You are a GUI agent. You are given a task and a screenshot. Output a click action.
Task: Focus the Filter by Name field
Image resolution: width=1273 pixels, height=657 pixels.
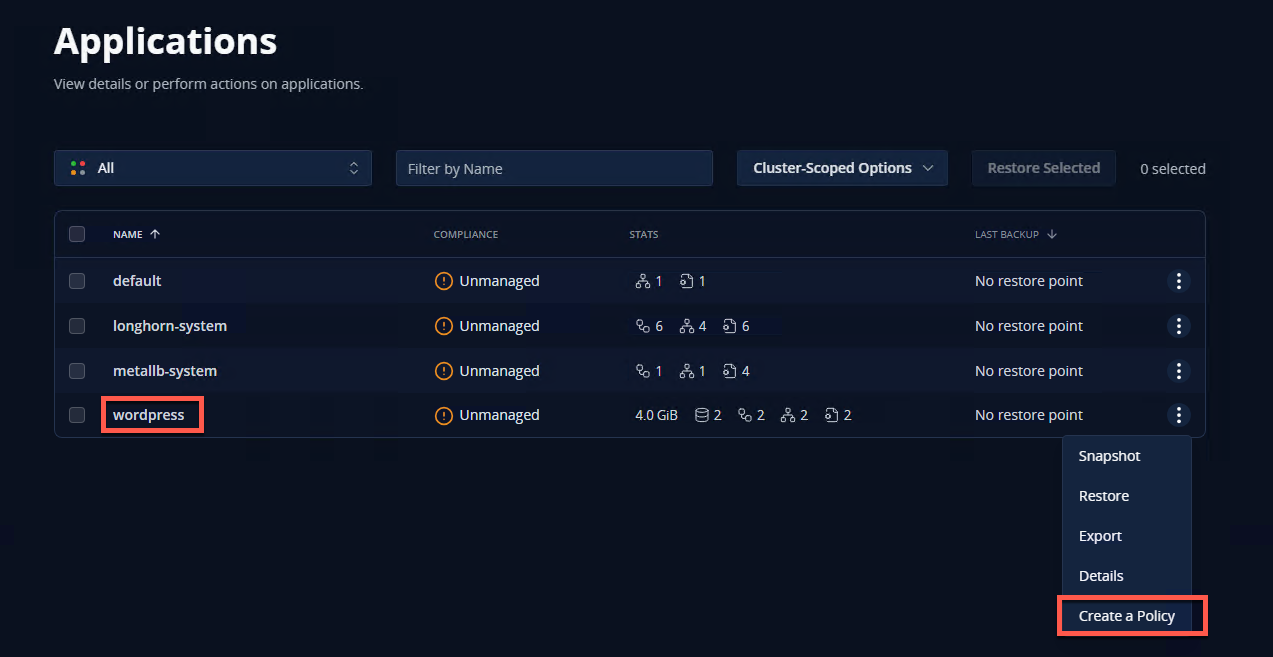554,168
